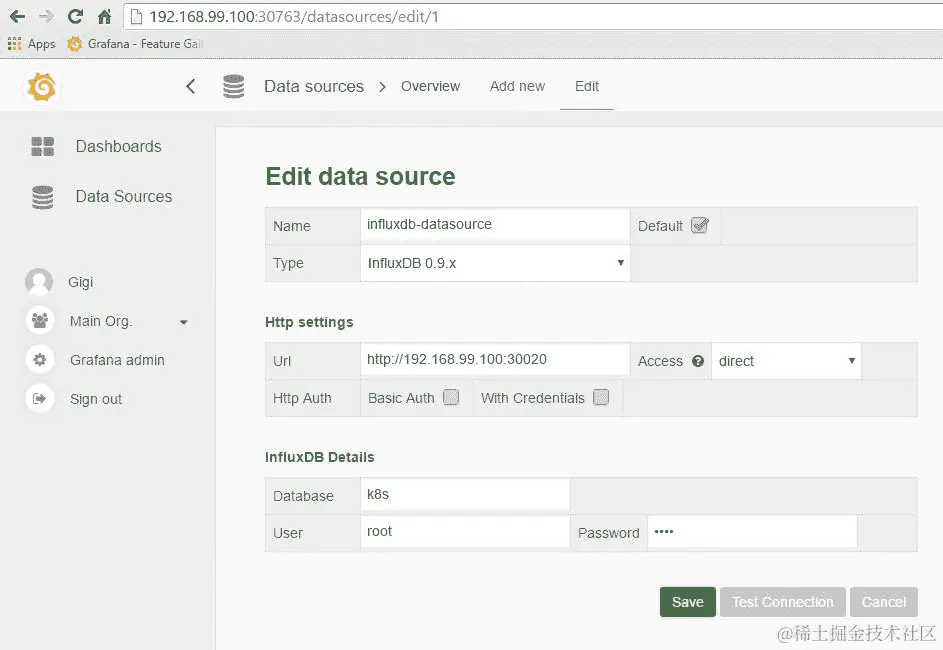This screenshot has height=650, width=943.
Task: Click the Dashboards grid icon in sidebar
Action: [x=43, y=146]
